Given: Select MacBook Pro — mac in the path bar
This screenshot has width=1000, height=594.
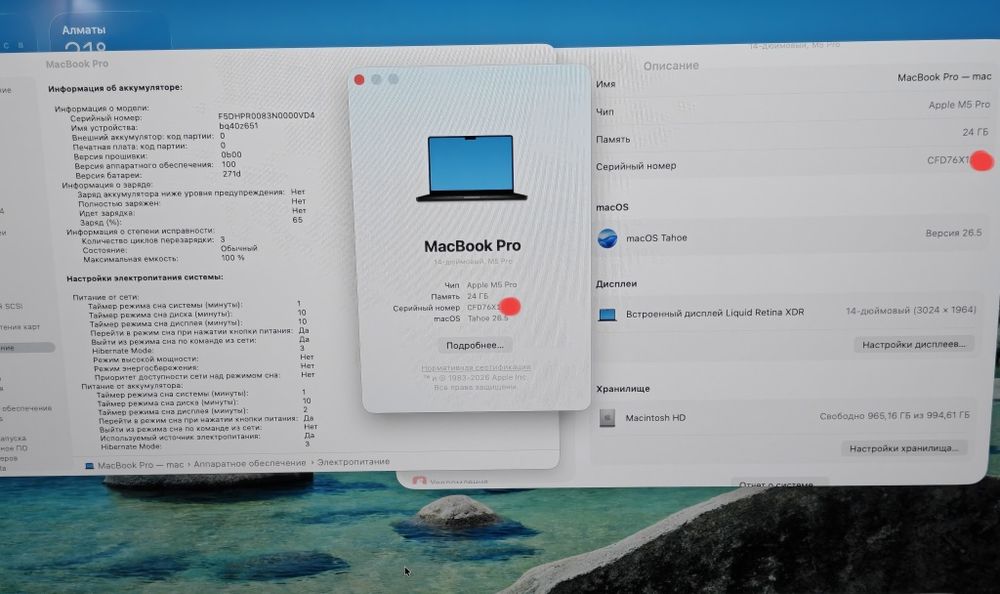Looking at the screenshot, I should tap(140, 465).
